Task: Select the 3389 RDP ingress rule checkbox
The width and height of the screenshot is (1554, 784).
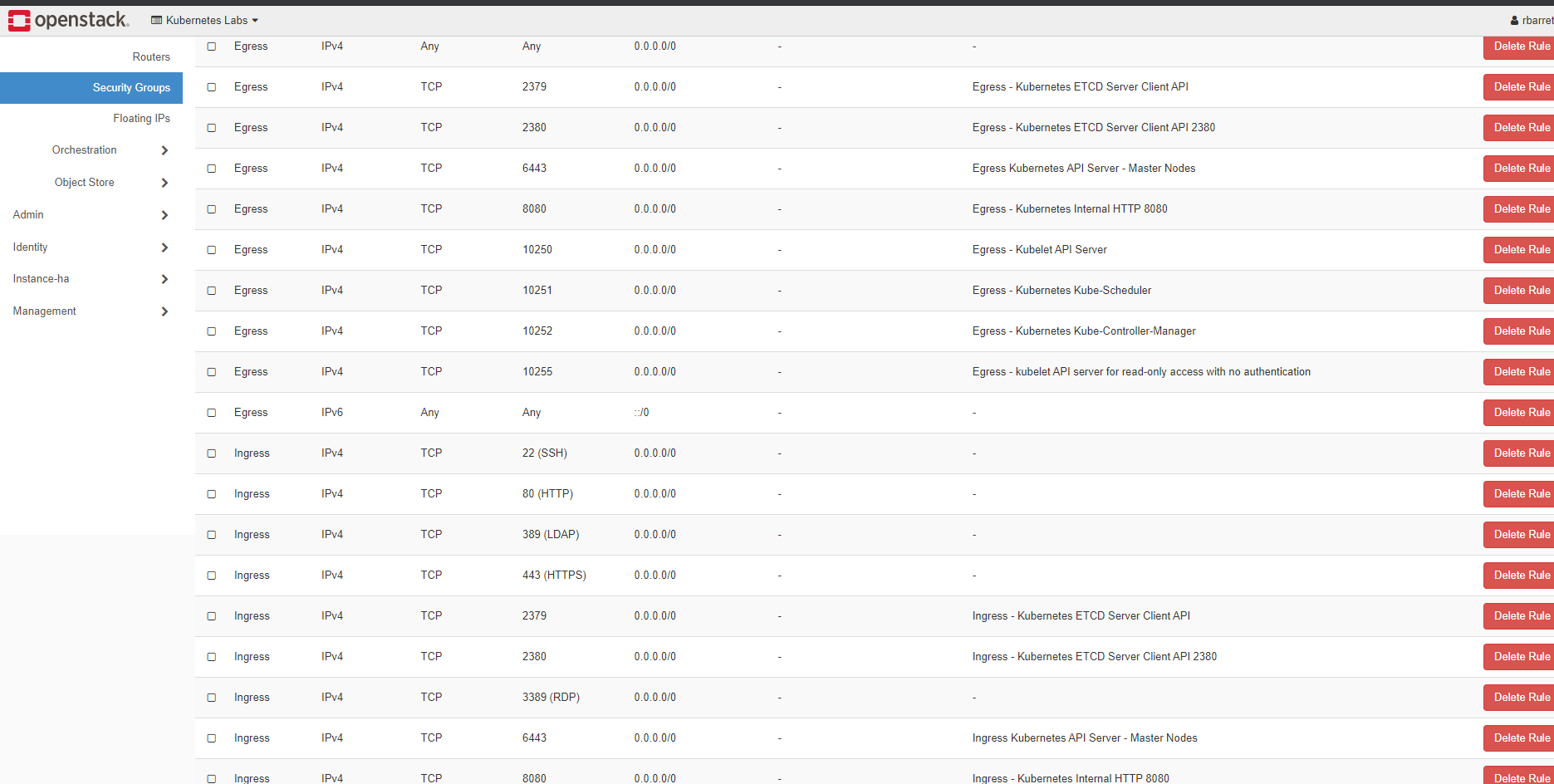Action: 211,698
